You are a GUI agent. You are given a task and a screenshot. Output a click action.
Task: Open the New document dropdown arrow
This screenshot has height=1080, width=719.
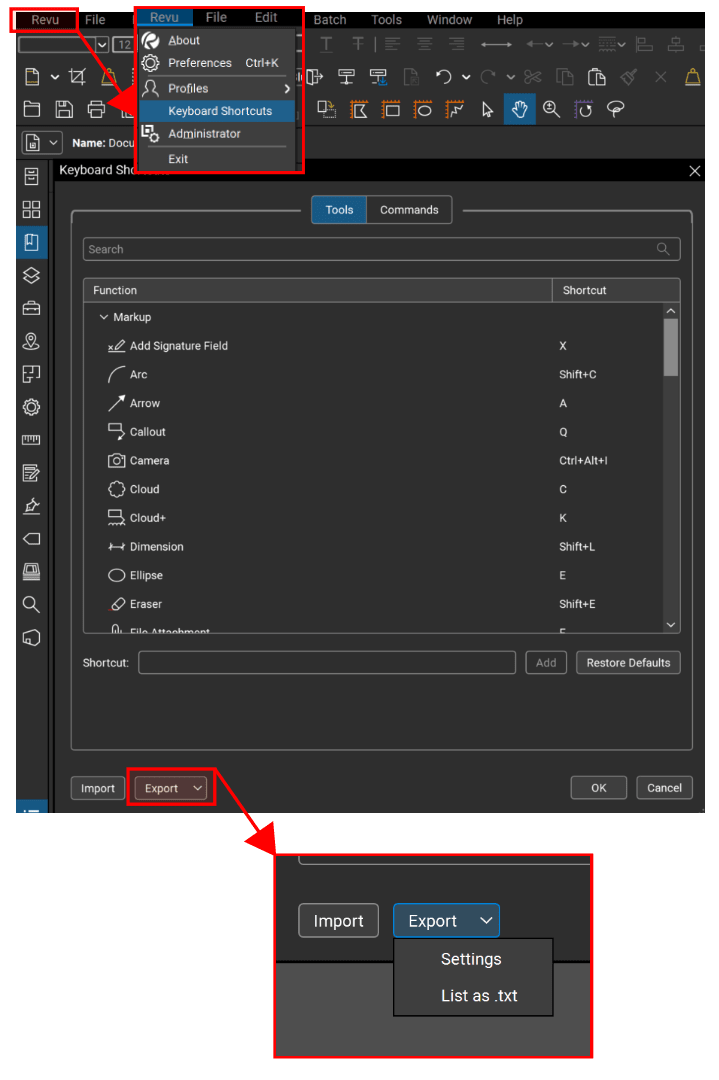[54, 77]
